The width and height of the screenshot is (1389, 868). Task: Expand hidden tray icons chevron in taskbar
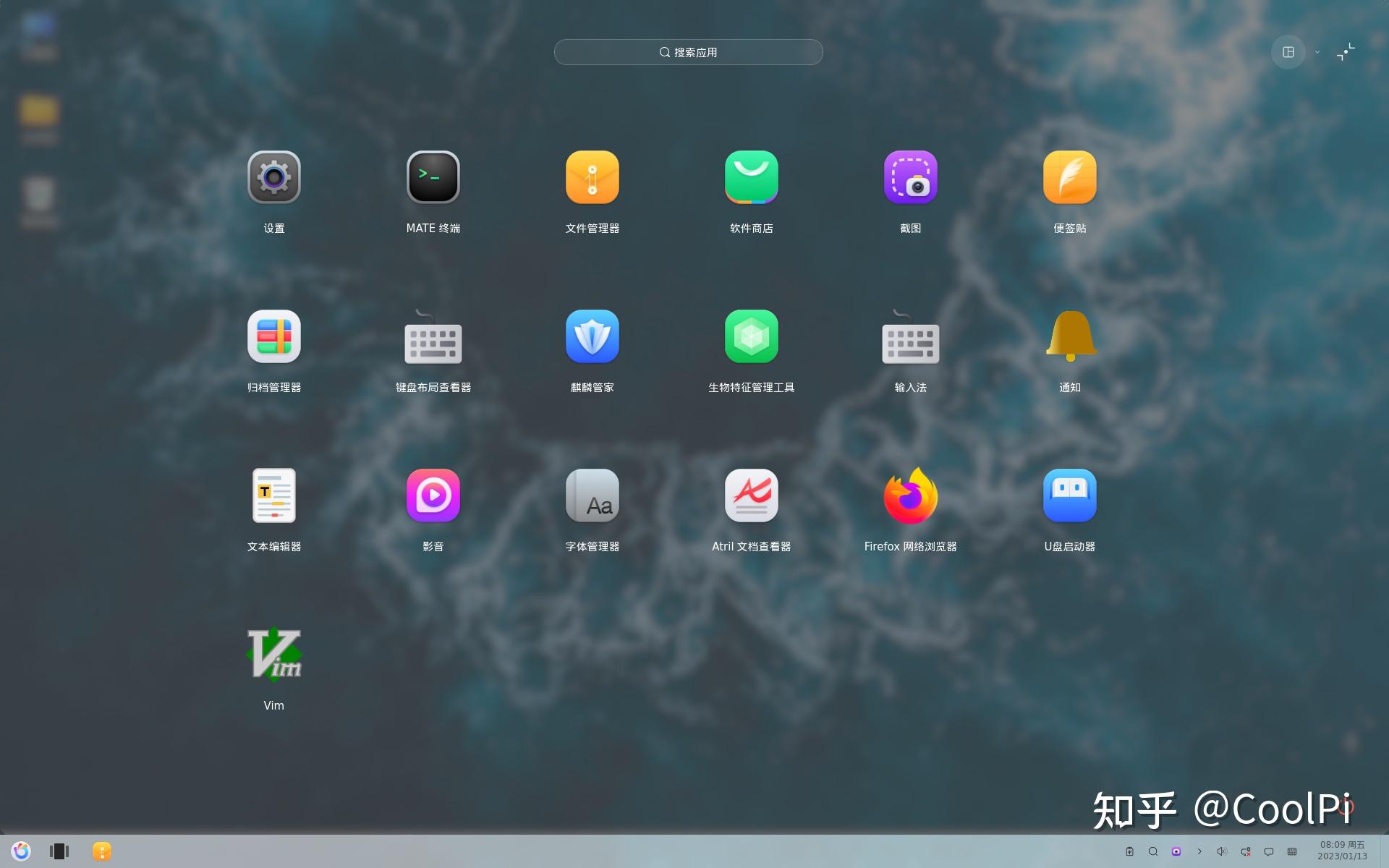click(1199, 851)
